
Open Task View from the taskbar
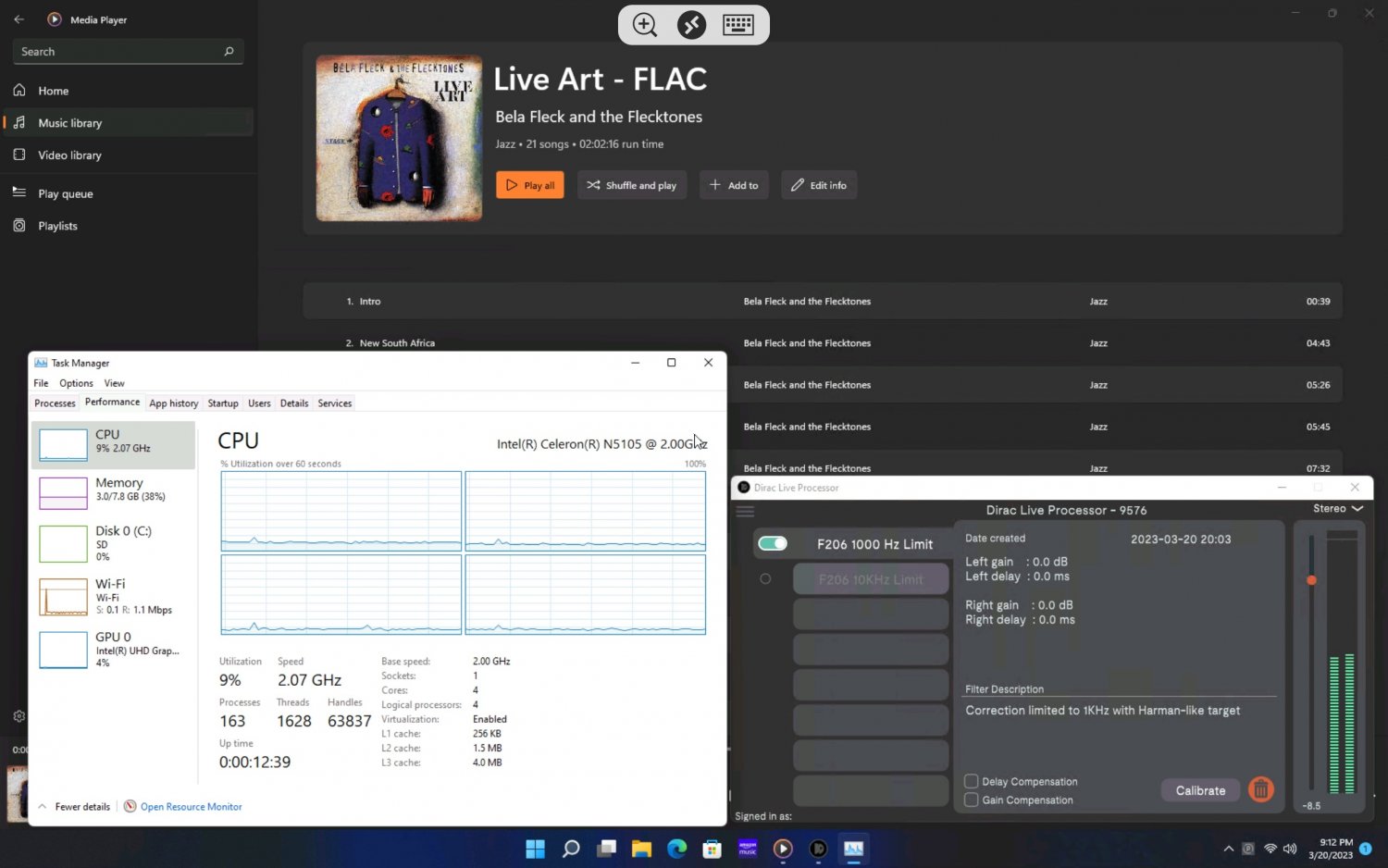coord(606,849)
